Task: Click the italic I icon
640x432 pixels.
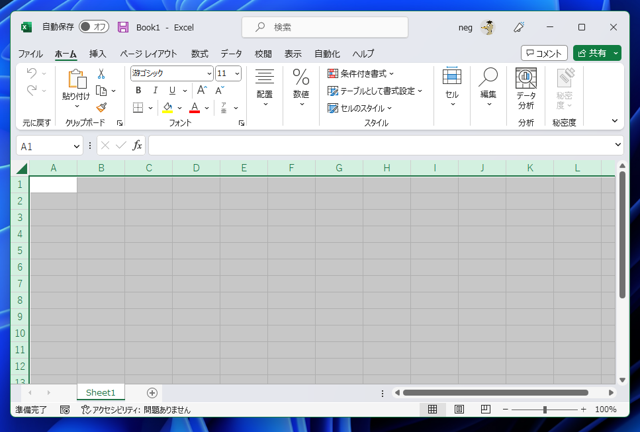Action: 155,90
